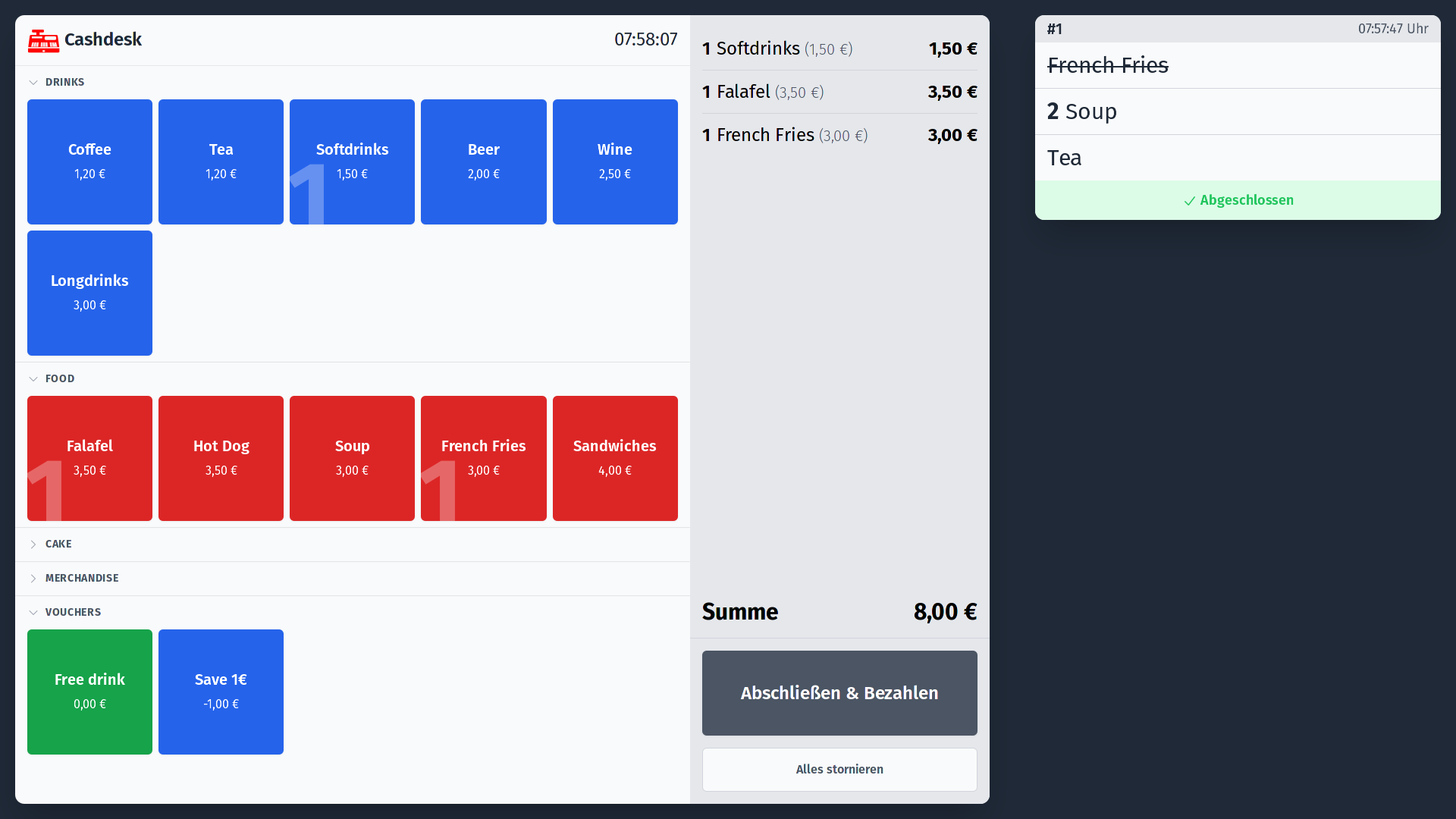
Task: Add a Coffee to the order
Action: point(89,162)
